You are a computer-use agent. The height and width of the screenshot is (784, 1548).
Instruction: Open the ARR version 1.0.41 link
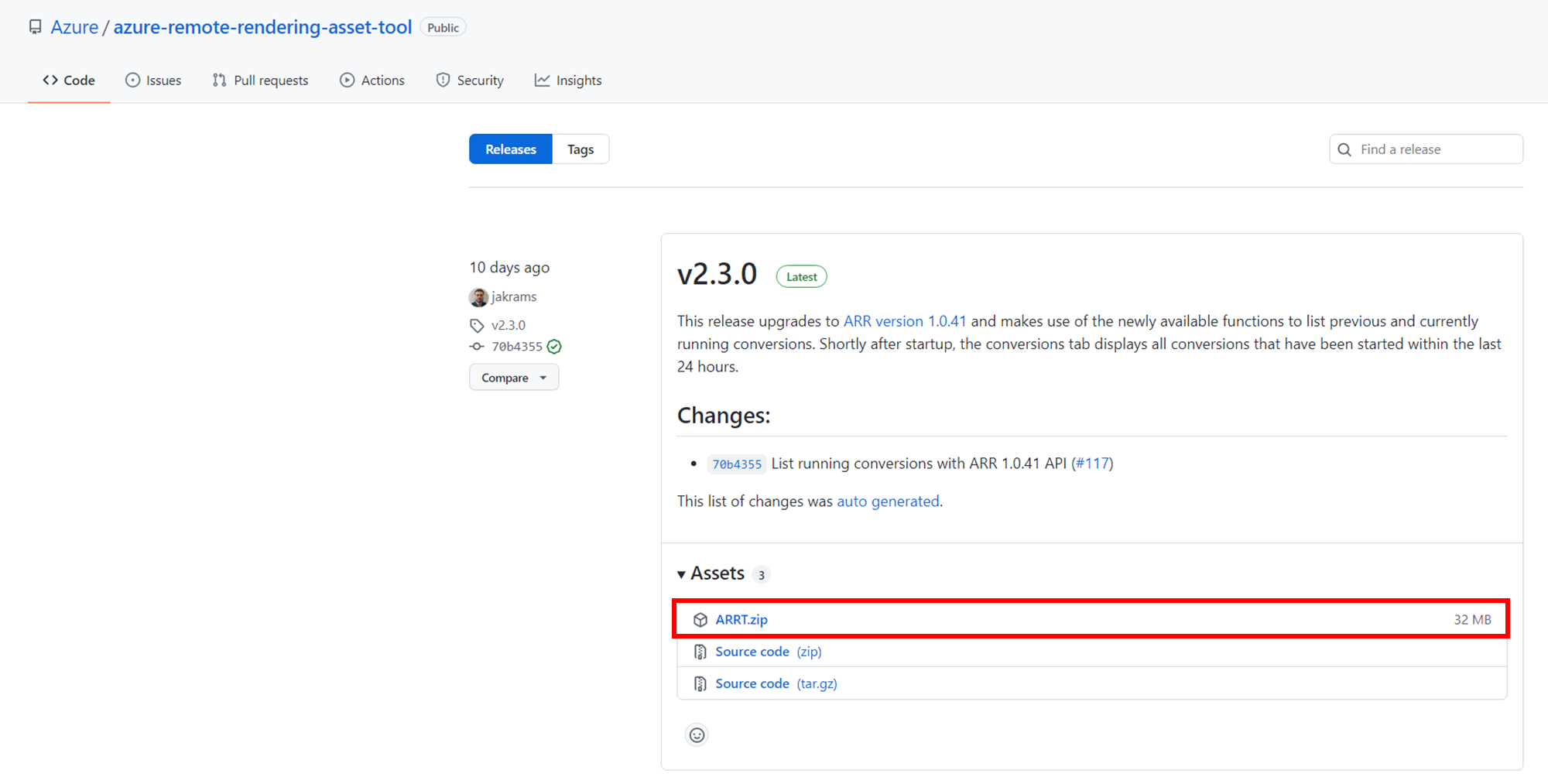tap(904, 321)
